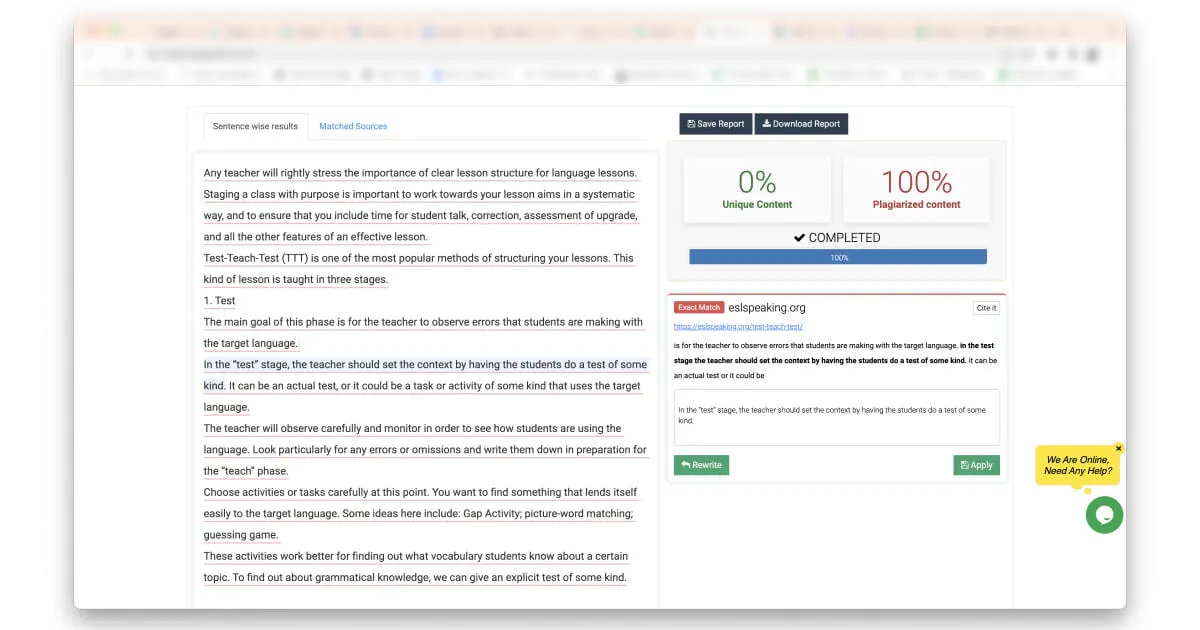The width and height of the screenshot is (1200, 630).
Task: Click the download icon on Download Report button
Action: coord(765,124)
